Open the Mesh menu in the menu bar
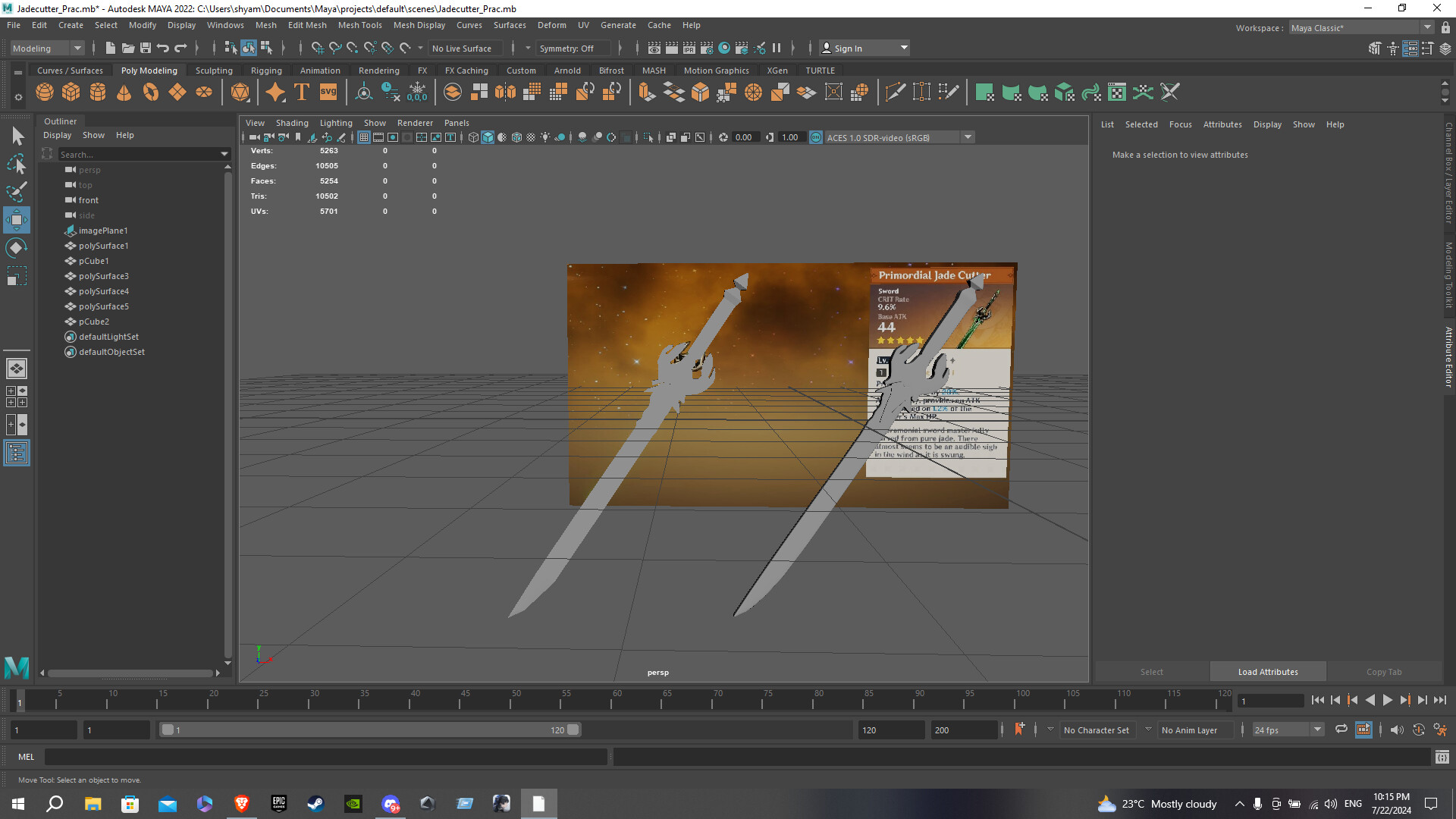The image size is (1456, 819). pyautogui.click(x=266, y=25)
